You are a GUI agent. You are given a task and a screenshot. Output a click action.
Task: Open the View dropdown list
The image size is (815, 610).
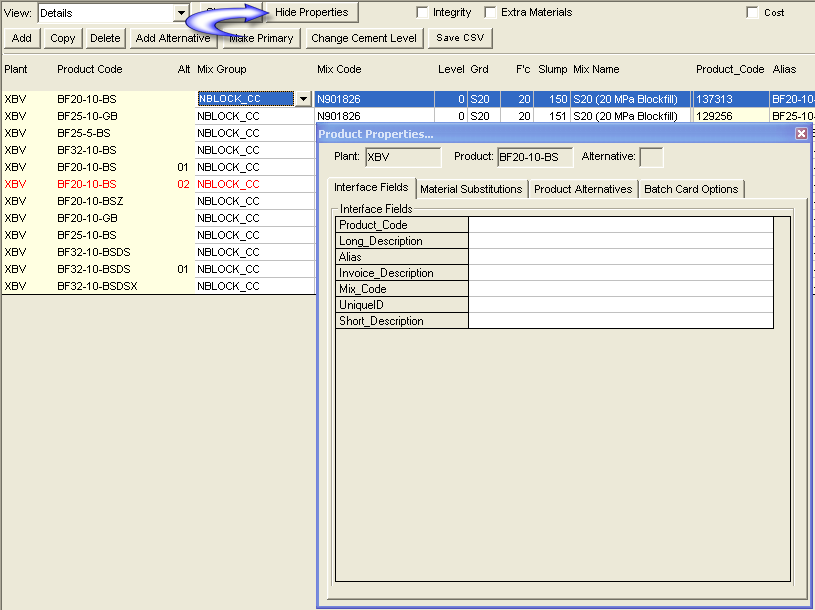click(x=181, y=13)
